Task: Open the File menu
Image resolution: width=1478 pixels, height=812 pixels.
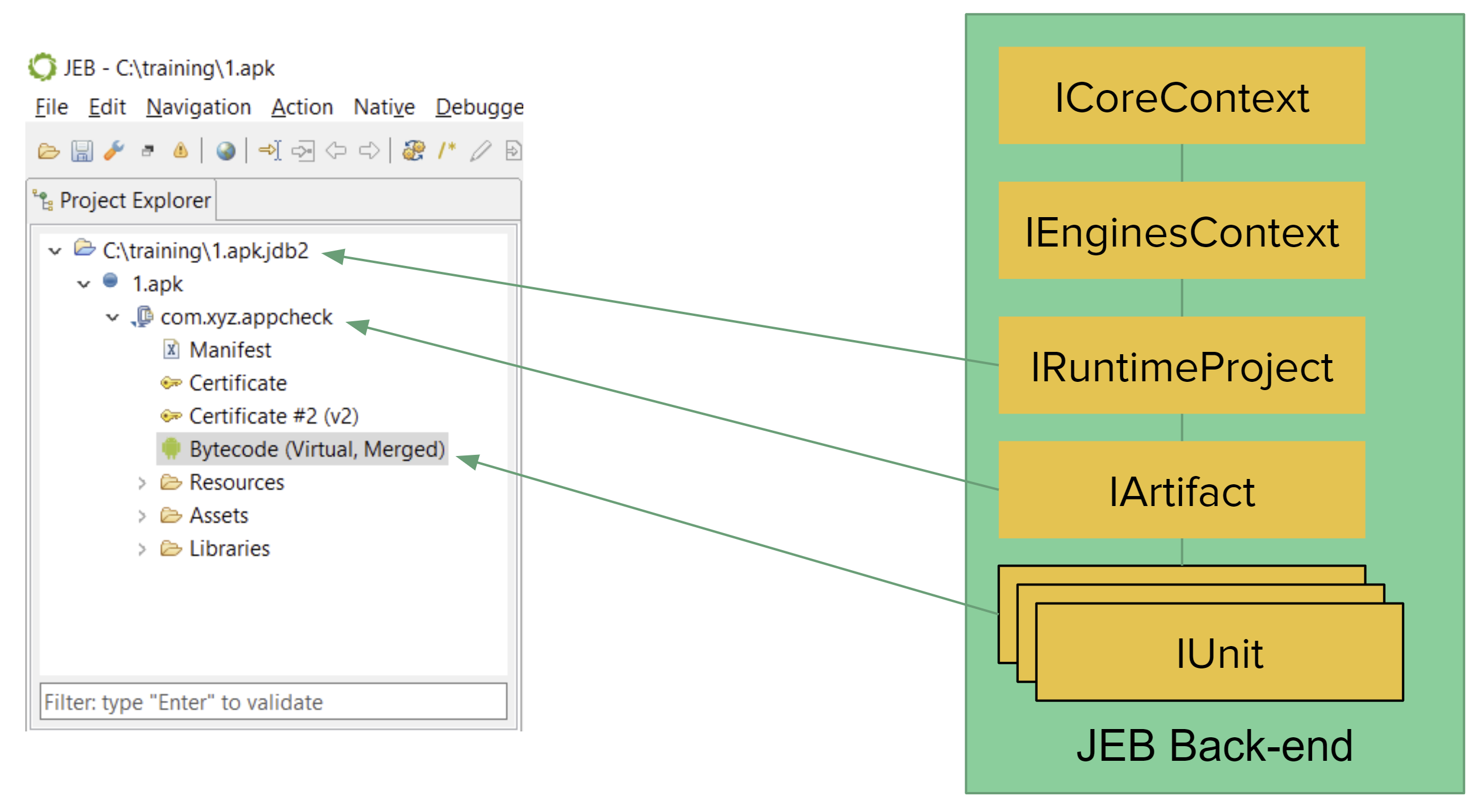Action: pyautogui.click(x=51, y=107)
